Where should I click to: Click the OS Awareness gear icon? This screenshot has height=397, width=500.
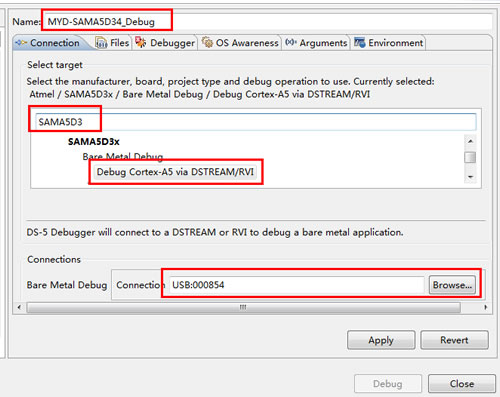[x=207, y=43]
